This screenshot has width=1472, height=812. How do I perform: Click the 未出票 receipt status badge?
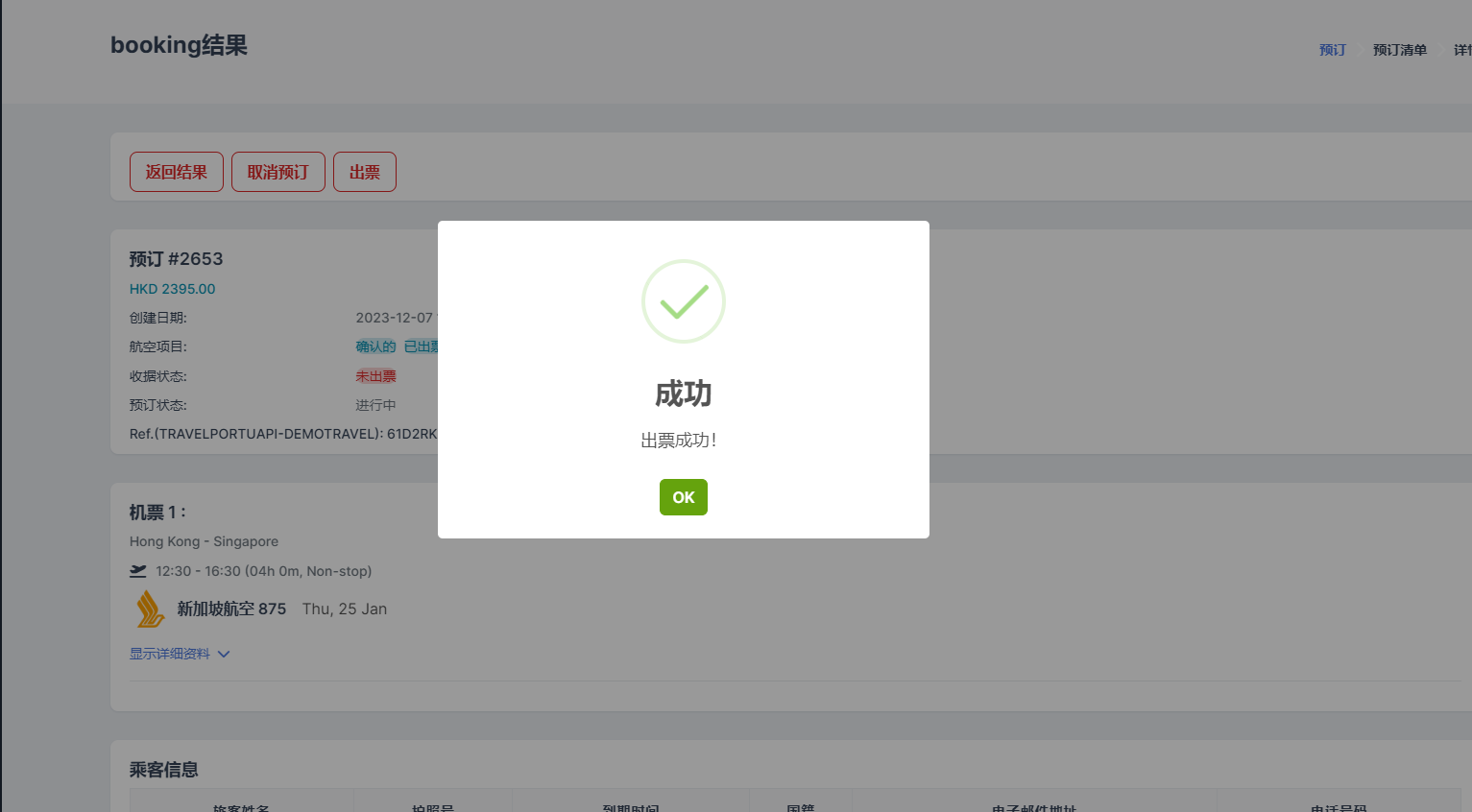pos(376,376)
